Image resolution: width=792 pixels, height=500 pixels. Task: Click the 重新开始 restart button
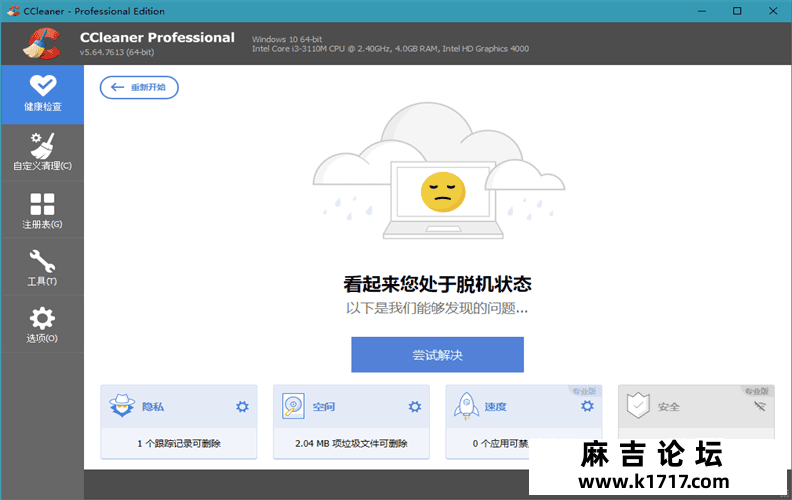pyautogui.click(x=139, y=87)
